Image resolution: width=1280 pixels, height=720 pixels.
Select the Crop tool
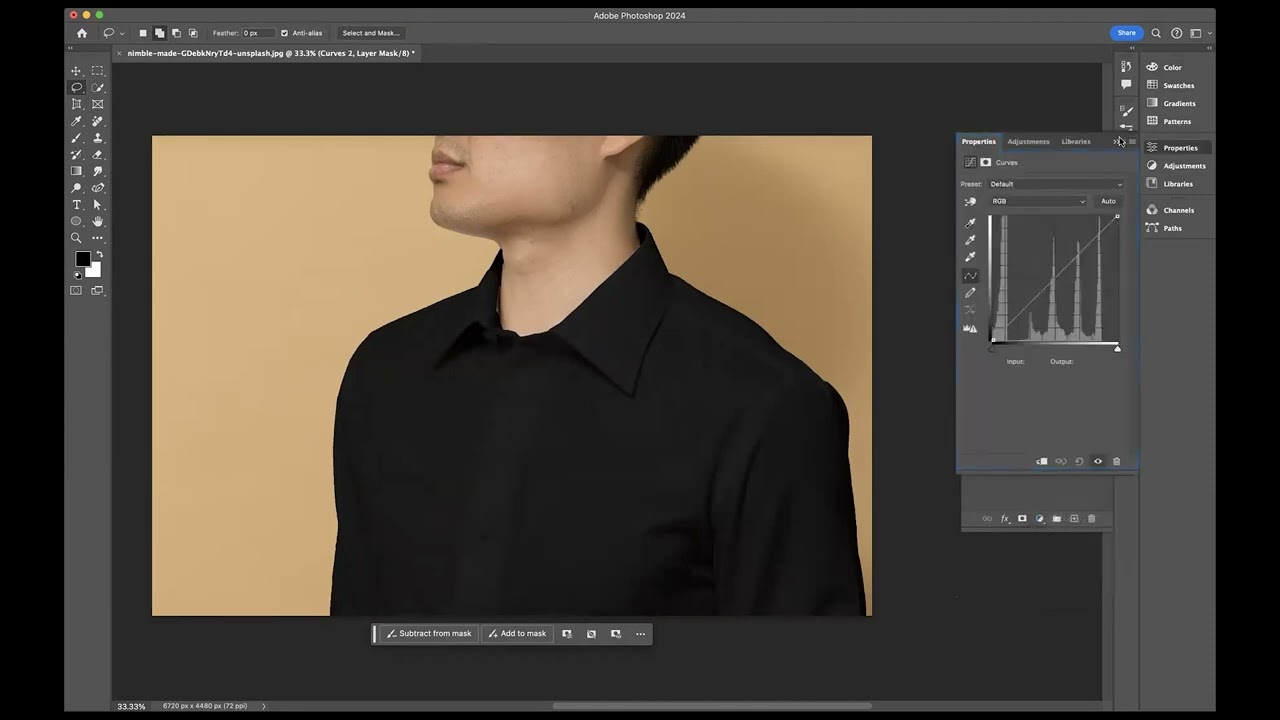coord(76,104)
